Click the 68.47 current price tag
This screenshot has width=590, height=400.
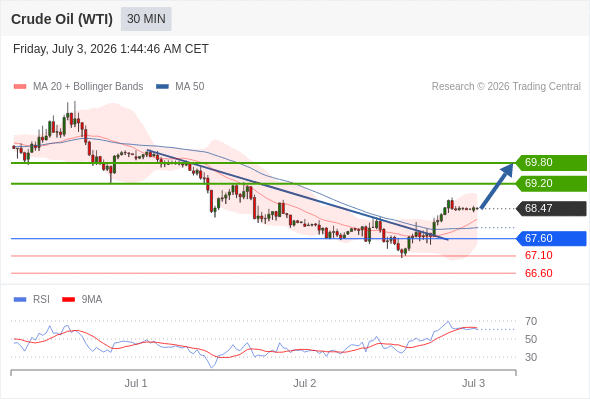[551, 208]
